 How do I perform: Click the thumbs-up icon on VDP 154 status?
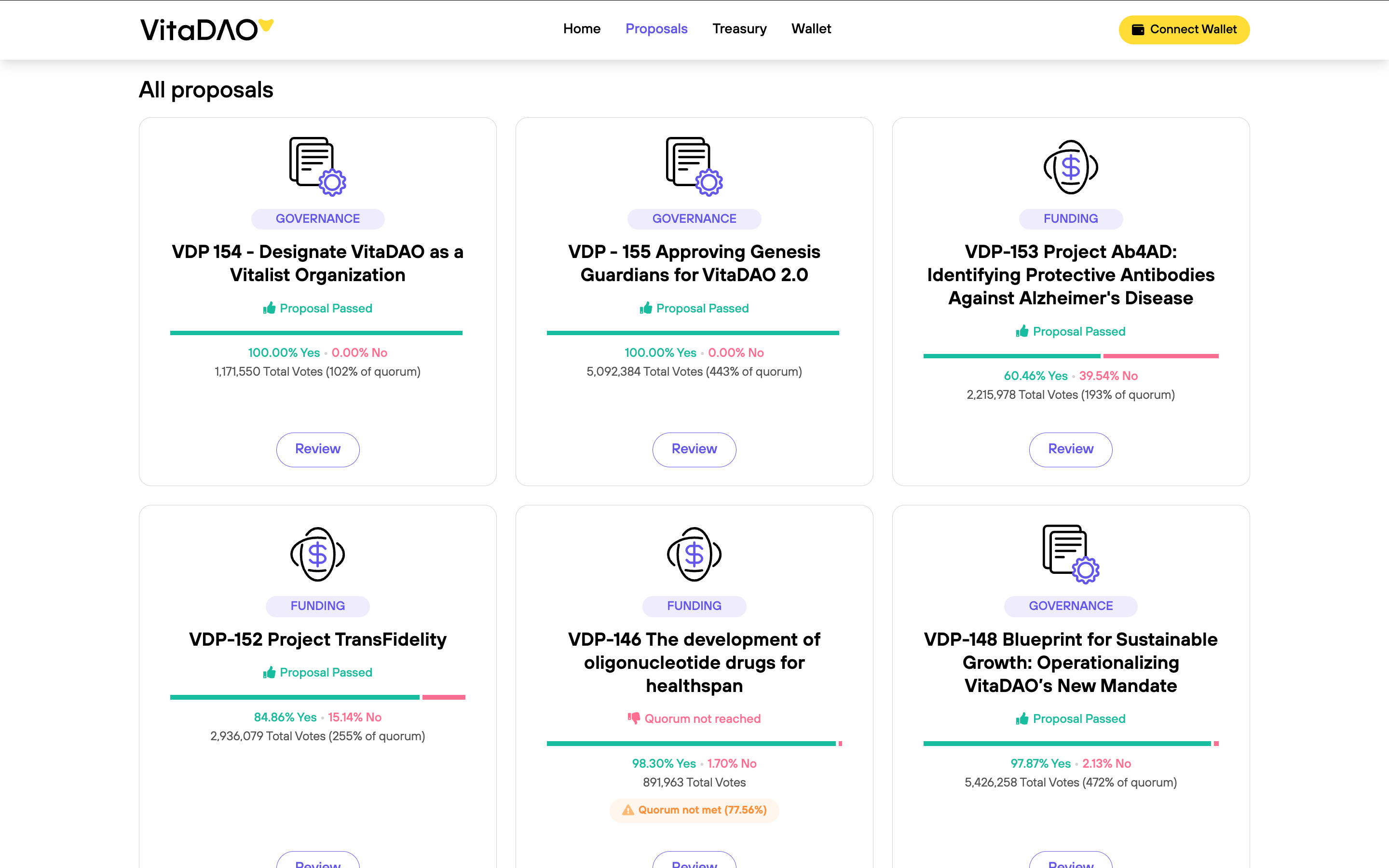point(269,308)
